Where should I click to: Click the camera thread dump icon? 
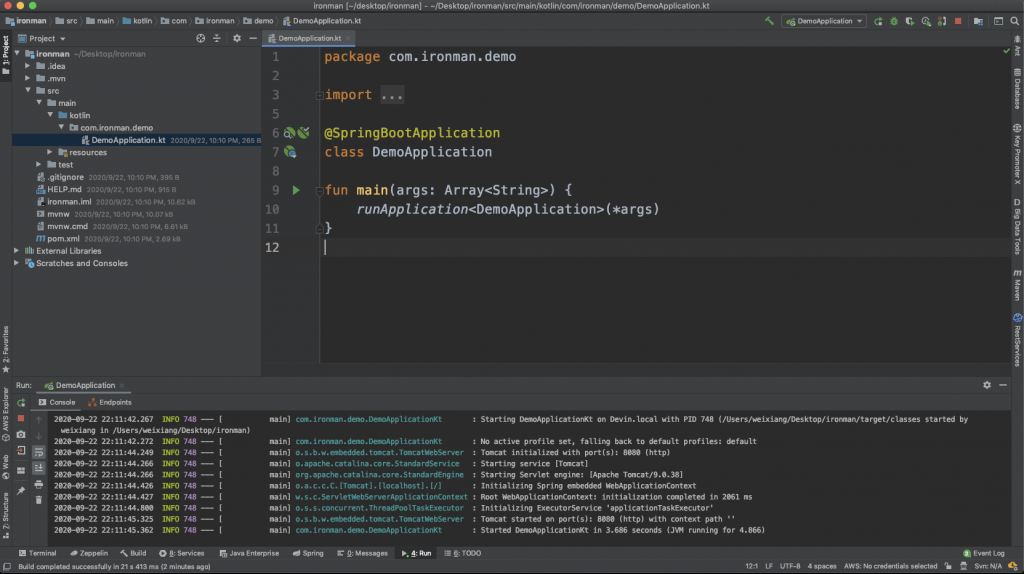pos(21,435)
